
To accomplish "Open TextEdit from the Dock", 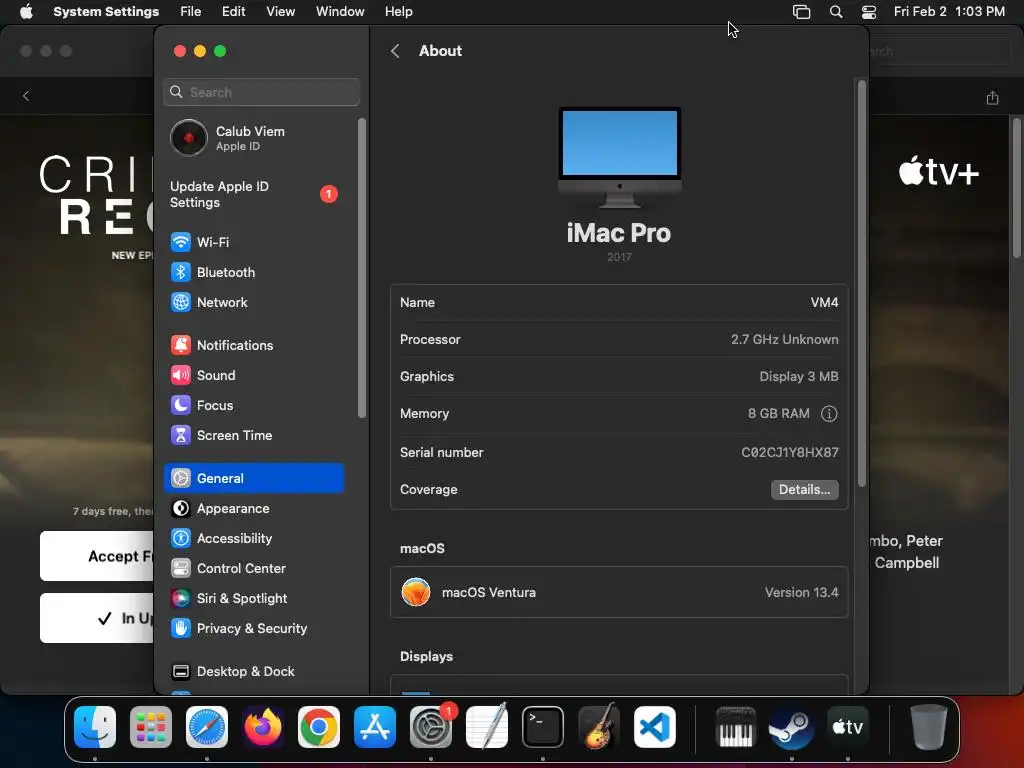I will (487, 728).
